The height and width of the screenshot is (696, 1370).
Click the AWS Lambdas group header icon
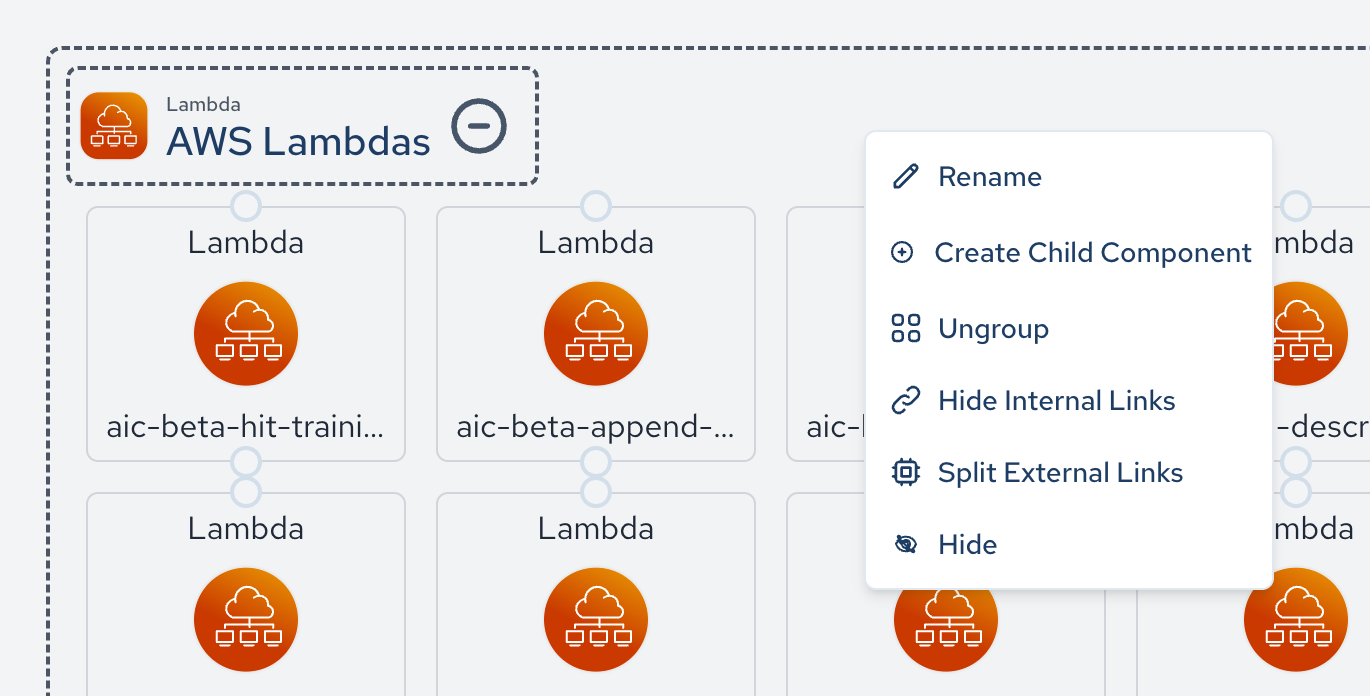tap(114, 126)
